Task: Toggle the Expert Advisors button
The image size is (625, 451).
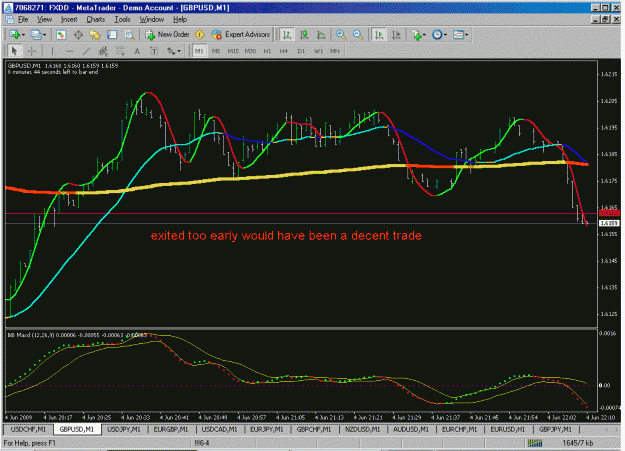Action: [x=241, y=35]
